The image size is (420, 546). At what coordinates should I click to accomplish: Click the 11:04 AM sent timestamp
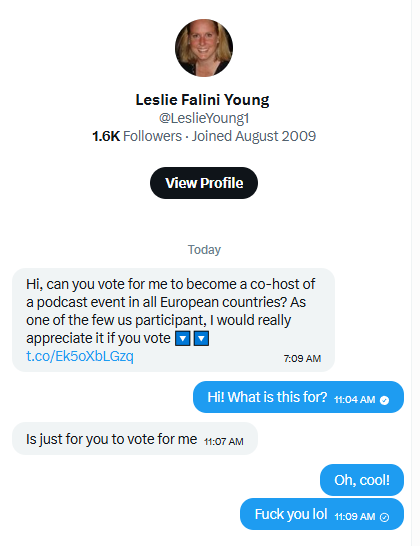pyautogui.click(x=355, y=399)
